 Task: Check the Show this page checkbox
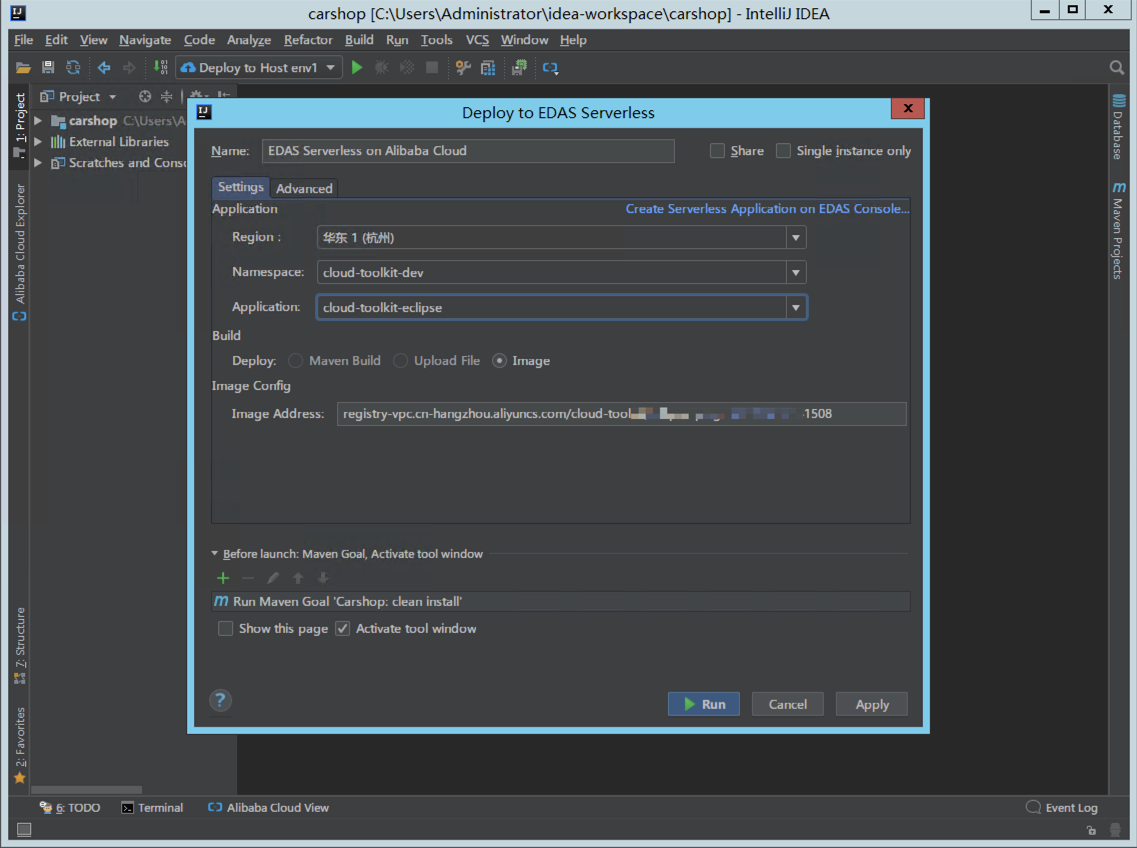(226, 628)
